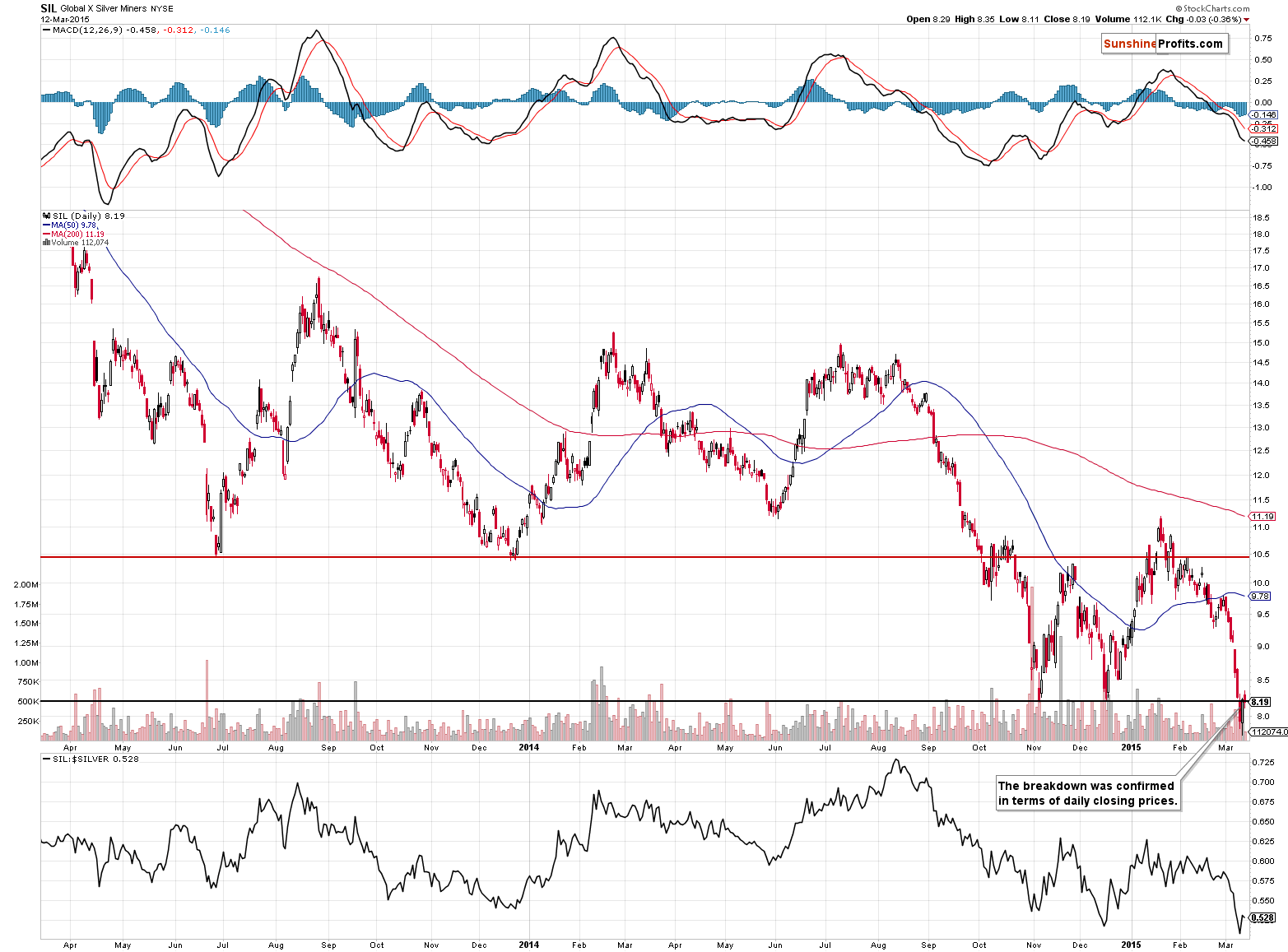The image size is (1288, 952).
Task: Click the 12-Mar-2015 date label
Action: pyautogui.click(x=65, y=19)
